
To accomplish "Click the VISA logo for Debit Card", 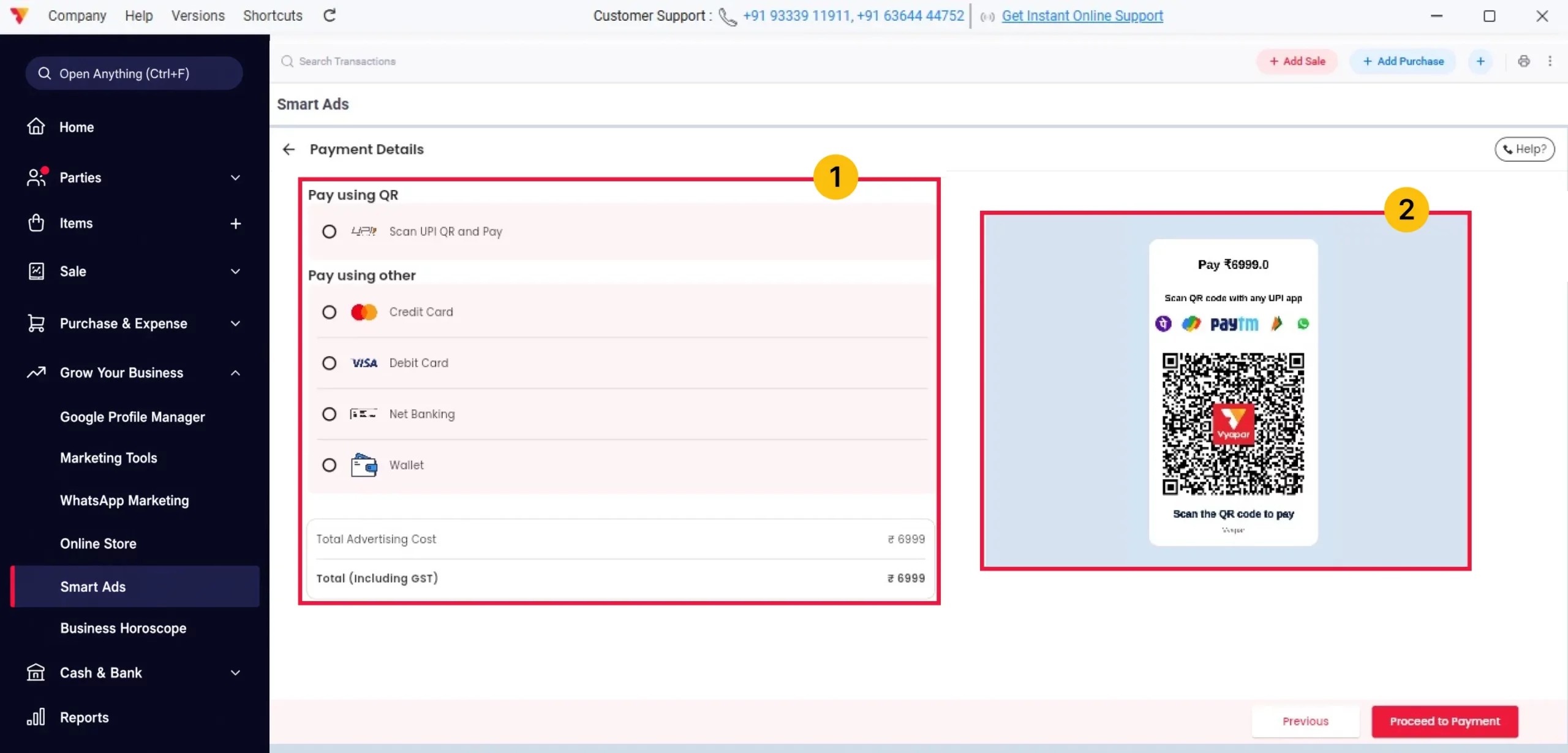I will pos(364,363).
